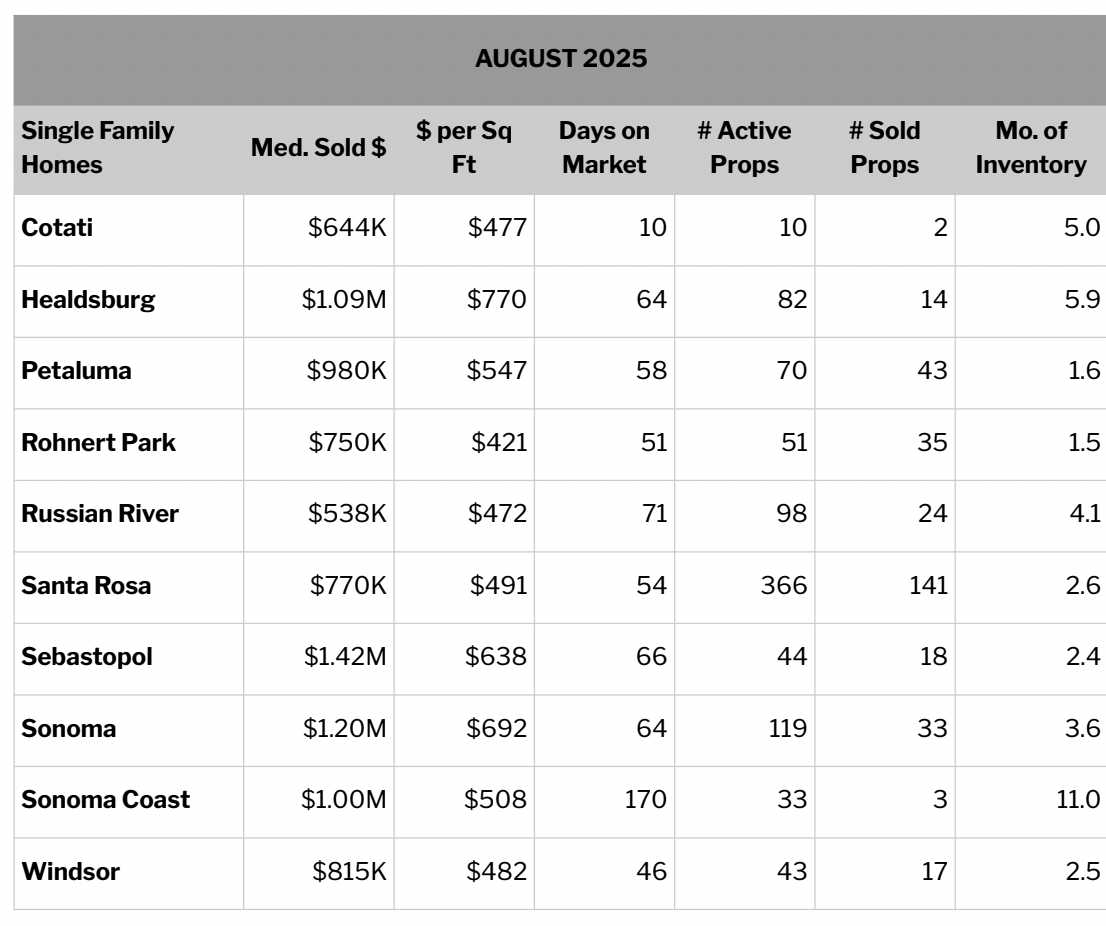This screenshot has width=1106, height=926.
Task: Click Petaluma's $980K median price cell
Action: coord(346,371)
